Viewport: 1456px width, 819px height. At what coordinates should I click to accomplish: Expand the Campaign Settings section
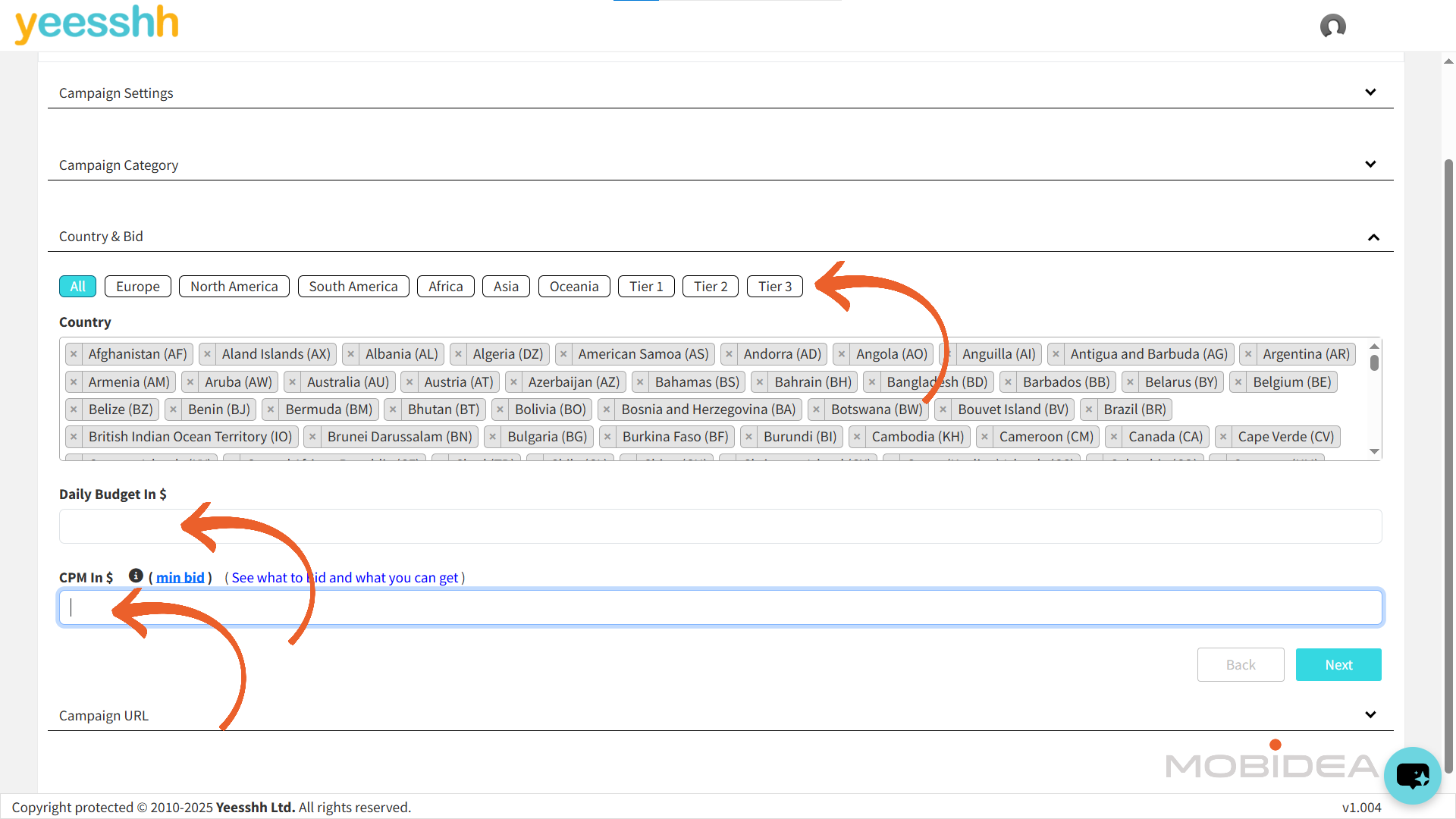pos(1370,93)
